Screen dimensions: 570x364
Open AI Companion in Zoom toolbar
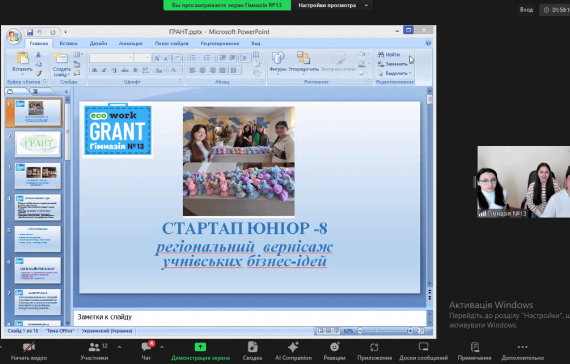coord(293,351)
